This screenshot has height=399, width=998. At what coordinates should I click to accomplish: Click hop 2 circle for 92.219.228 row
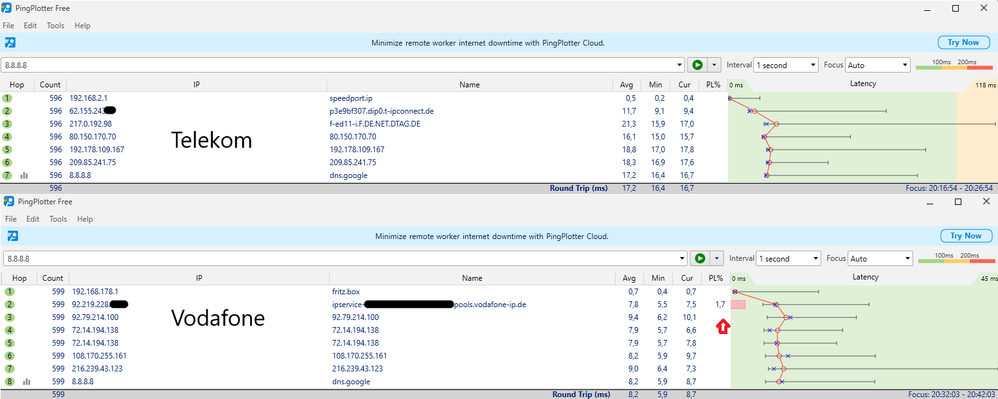click(x=9, y=304)
